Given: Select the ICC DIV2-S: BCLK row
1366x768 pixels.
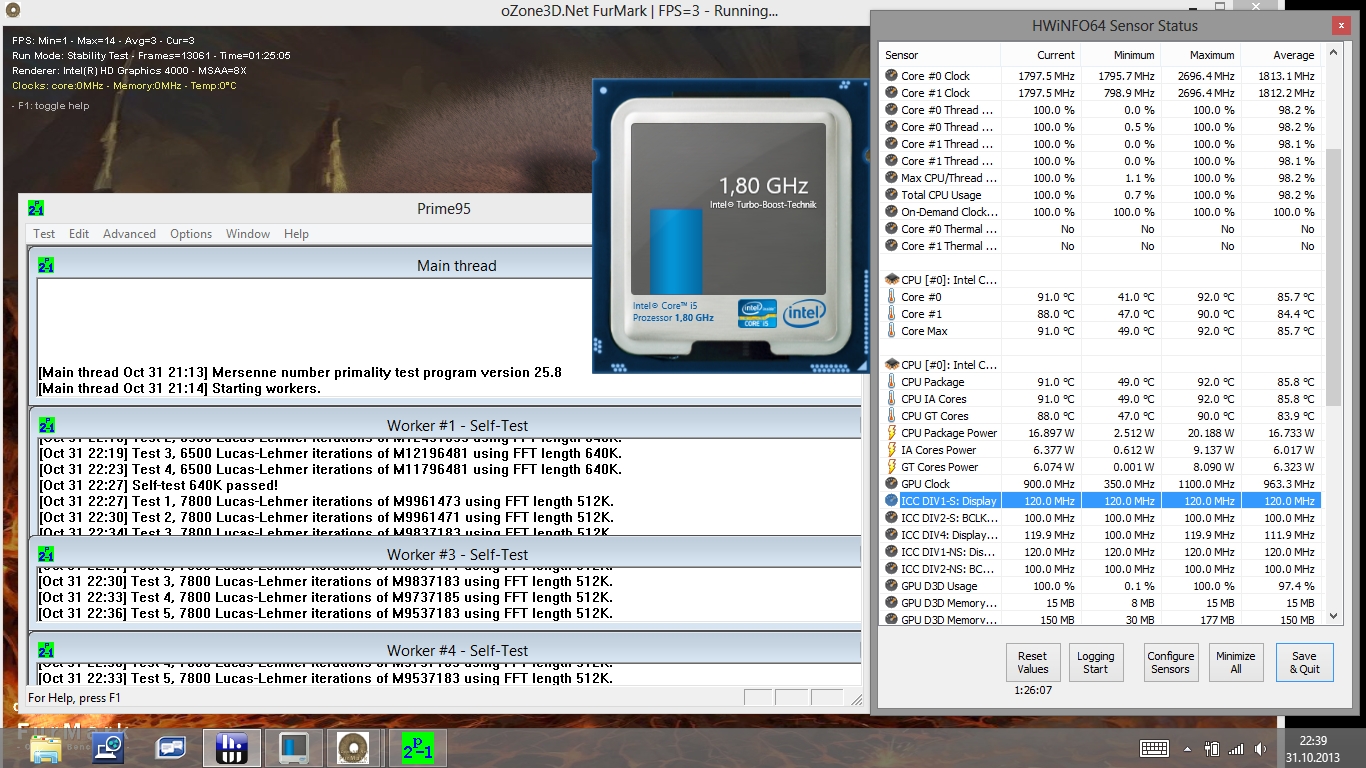Looking at the screenshot, I should tap(1101, 518).
